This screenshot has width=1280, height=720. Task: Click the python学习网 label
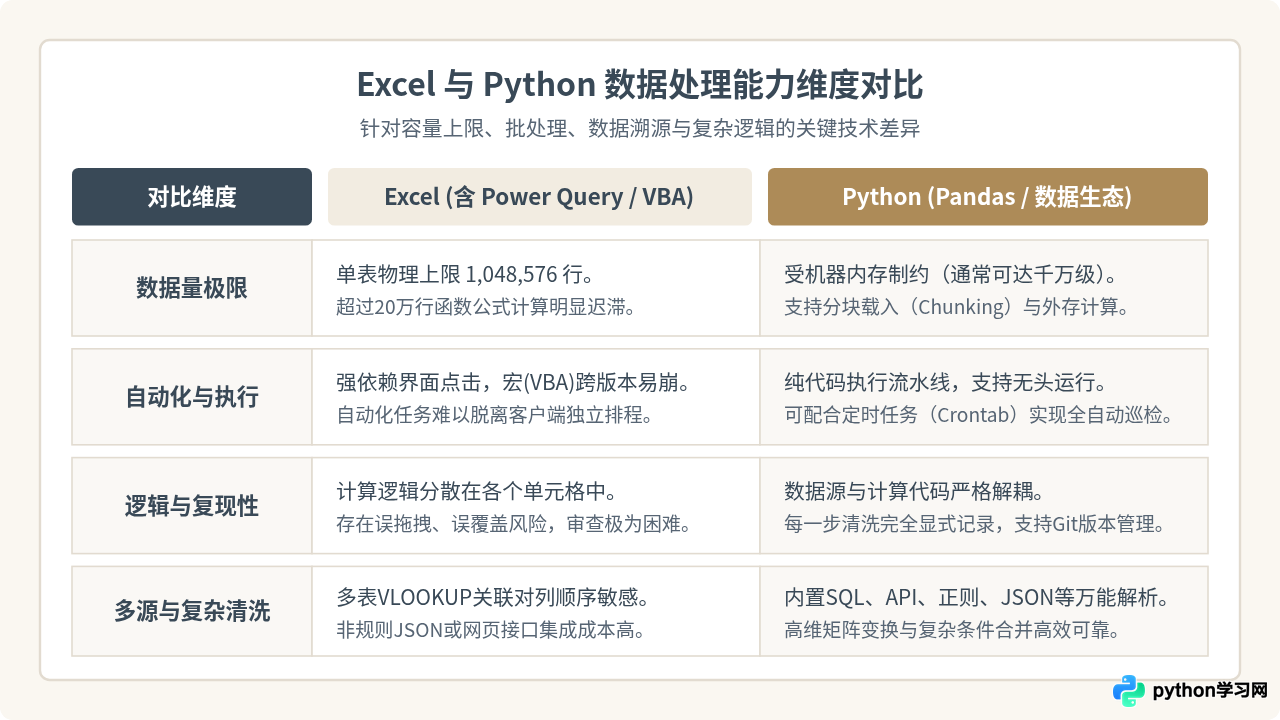coord(1210,691)
